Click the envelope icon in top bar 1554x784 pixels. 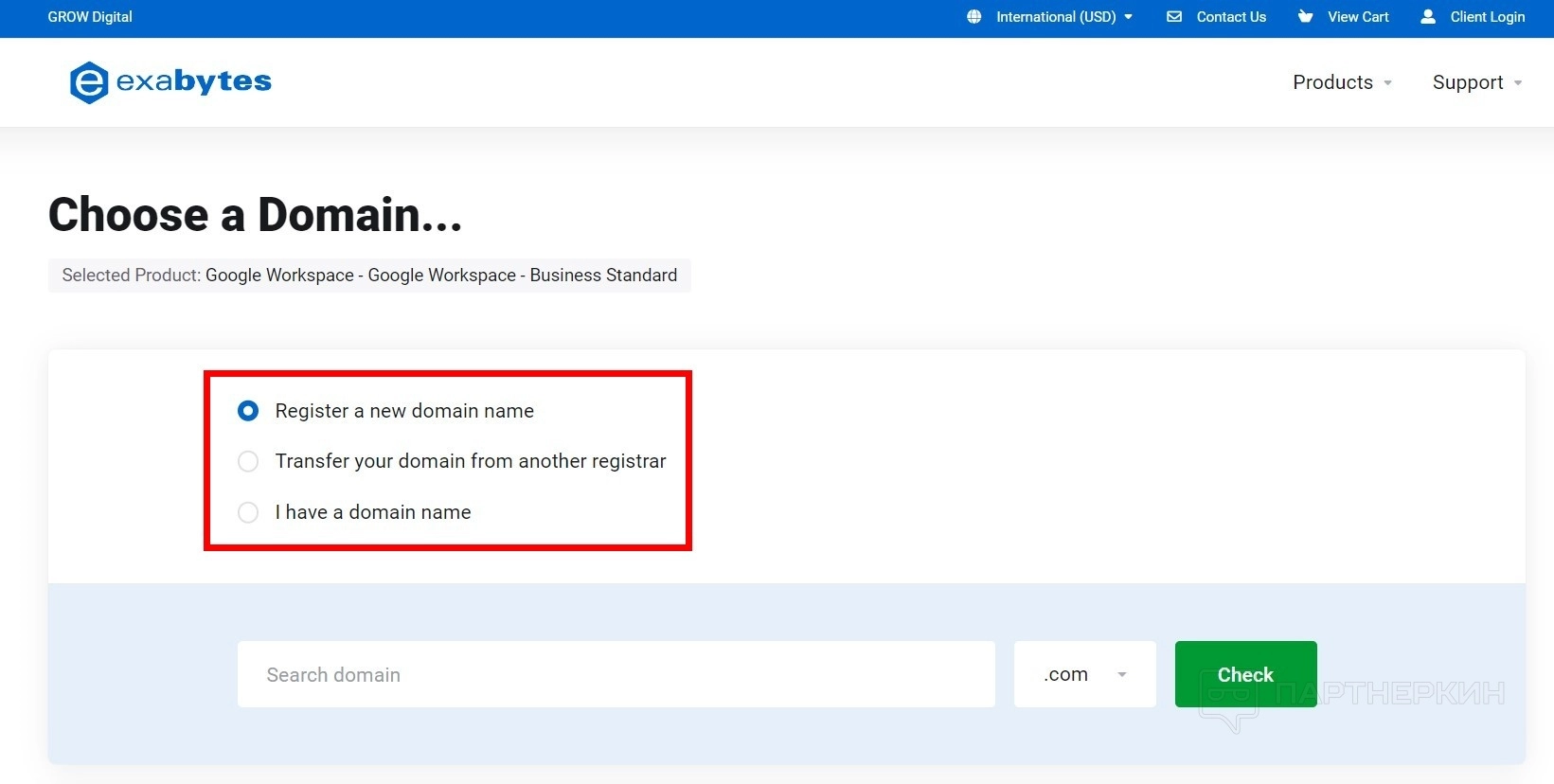[1174, 17]
